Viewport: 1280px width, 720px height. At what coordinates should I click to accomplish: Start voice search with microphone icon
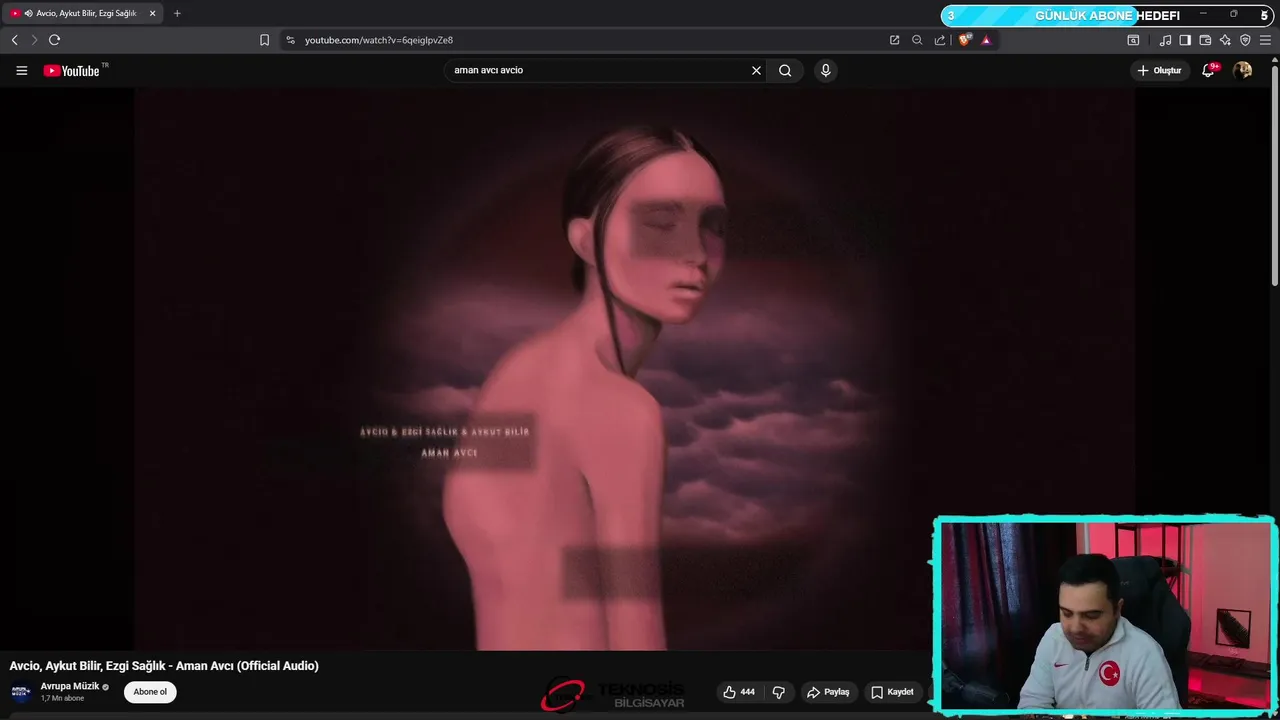[825, 70]
